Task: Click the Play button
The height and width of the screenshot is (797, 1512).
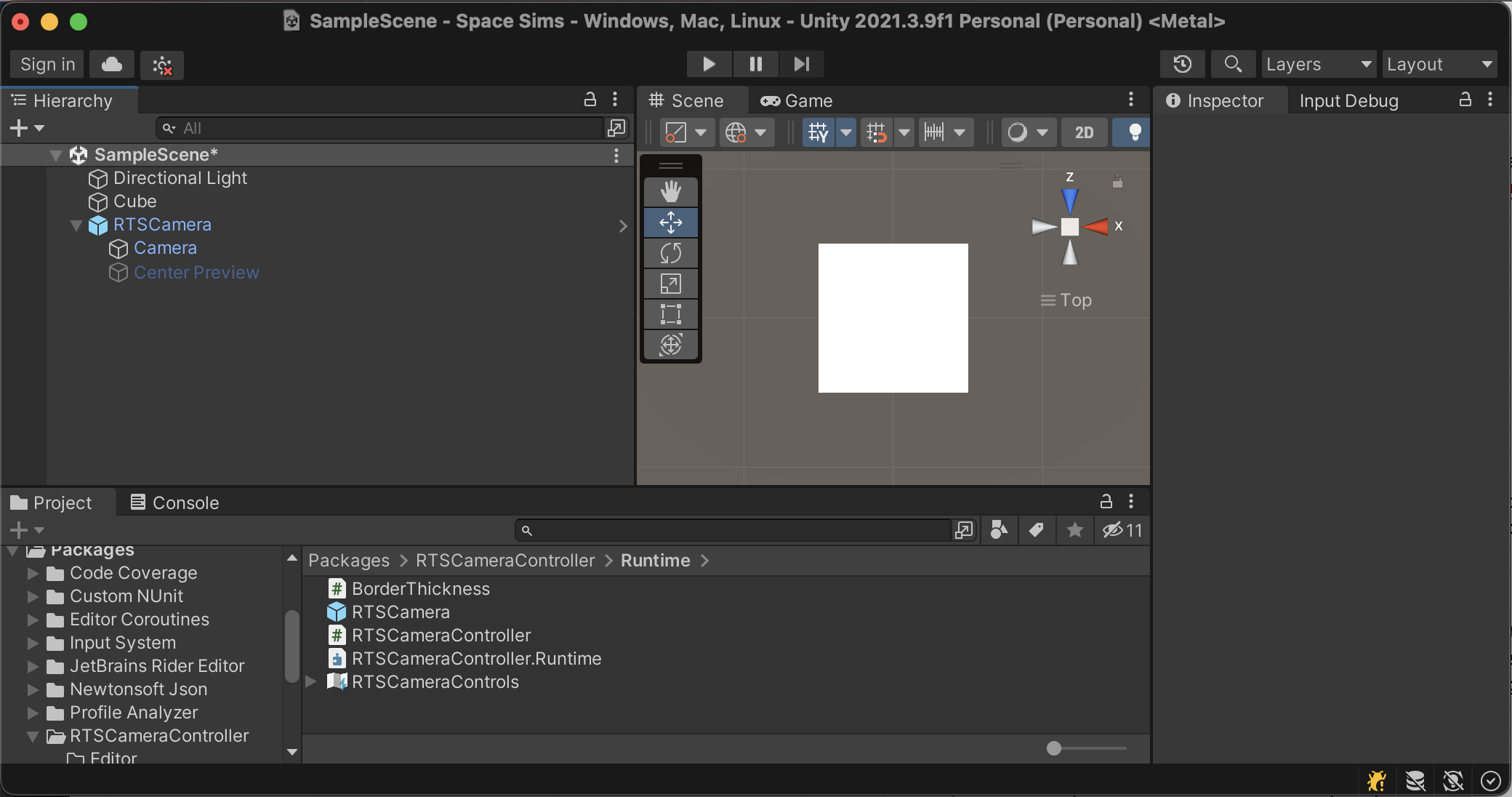Action: 709,64
